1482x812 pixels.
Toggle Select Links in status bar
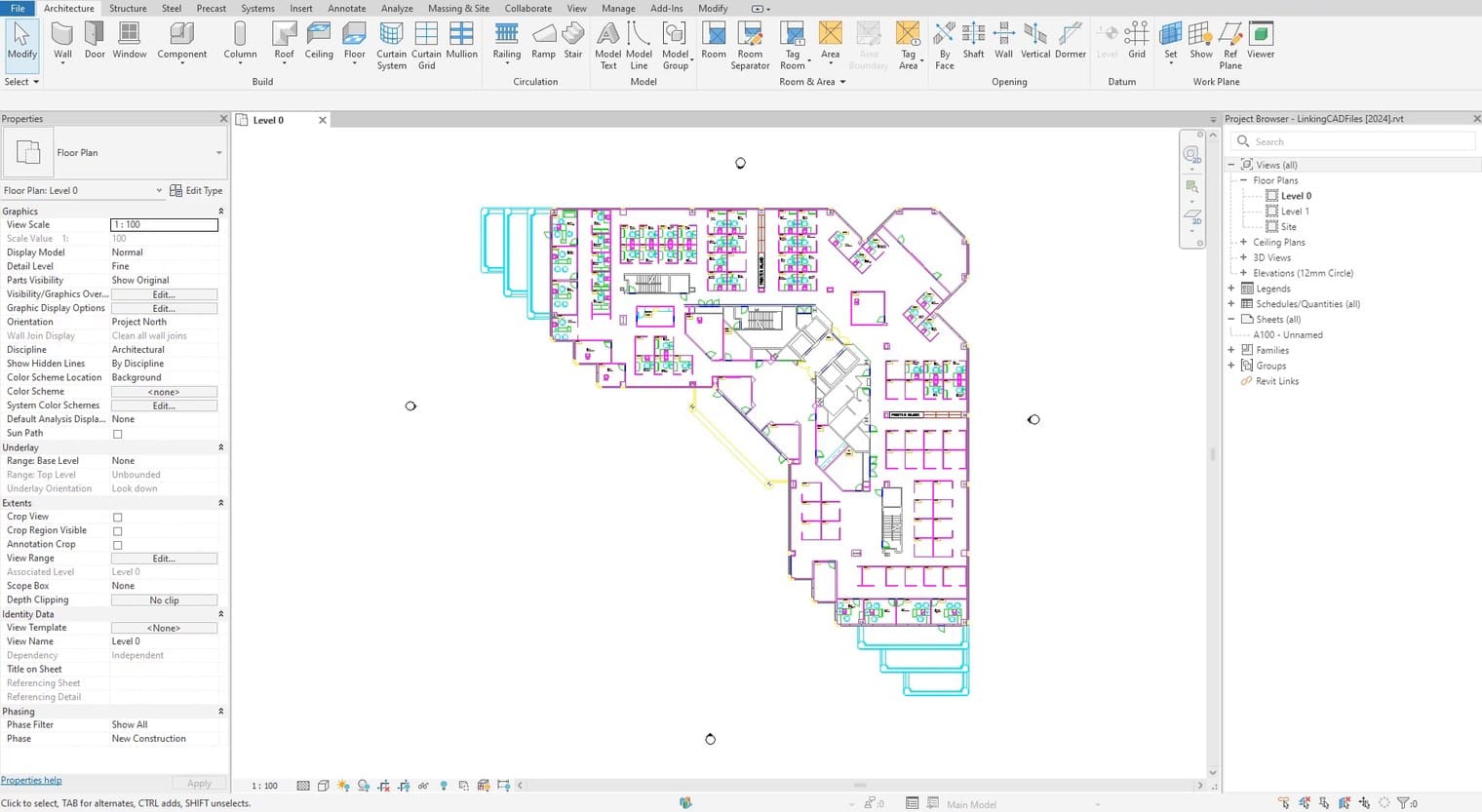[x=1284, y=803]
